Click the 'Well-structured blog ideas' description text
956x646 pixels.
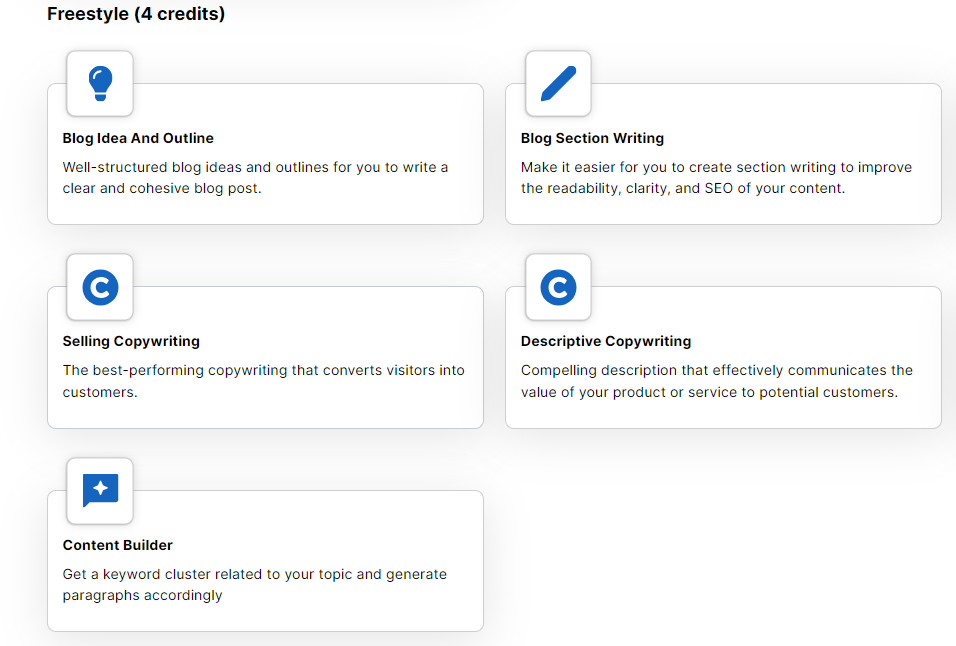pos(255,177)
